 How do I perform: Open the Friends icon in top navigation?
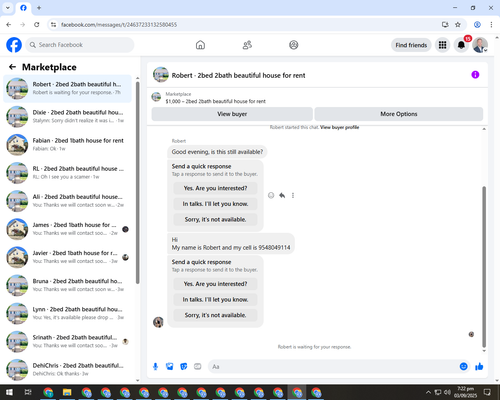pyautogui.click(x=247, y=45)
